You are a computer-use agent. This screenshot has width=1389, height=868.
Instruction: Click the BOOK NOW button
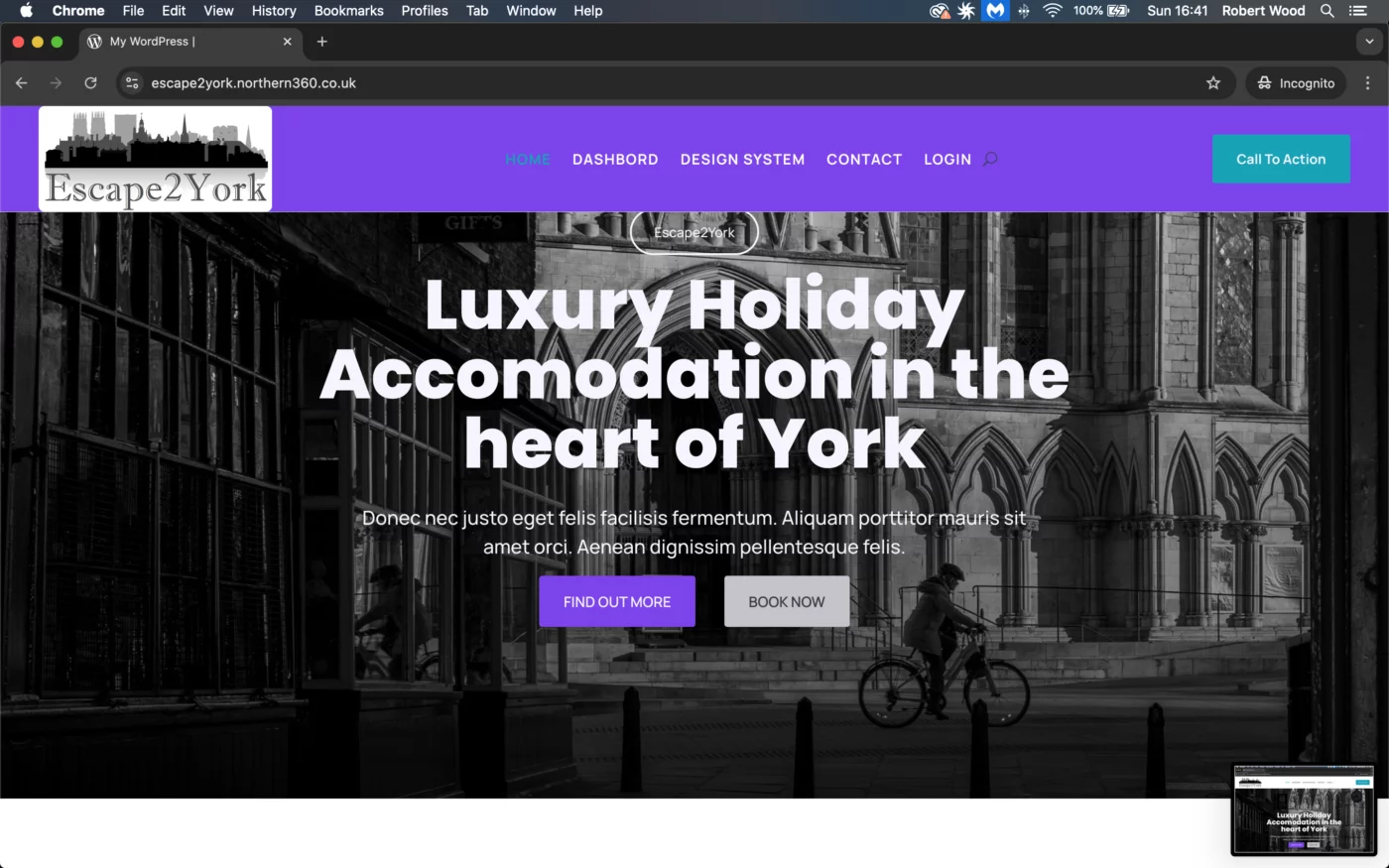pos(787,601)
